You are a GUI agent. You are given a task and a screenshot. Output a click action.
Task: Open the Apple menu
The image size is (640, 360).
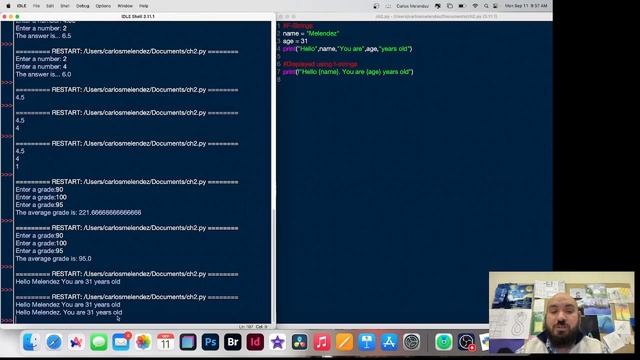[x=8, y=6]
